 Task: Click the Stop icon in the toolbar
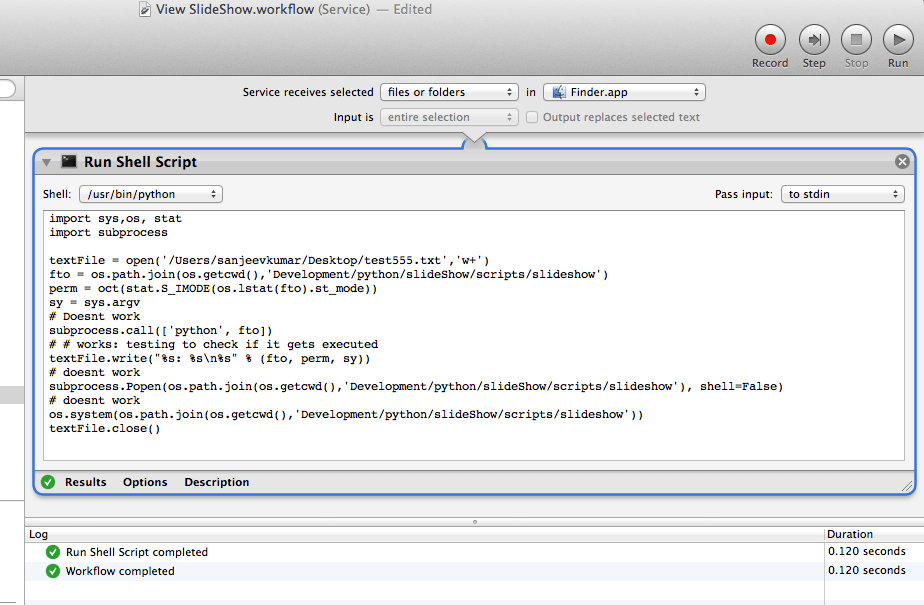pyautogui.click(x=856, y=37)
